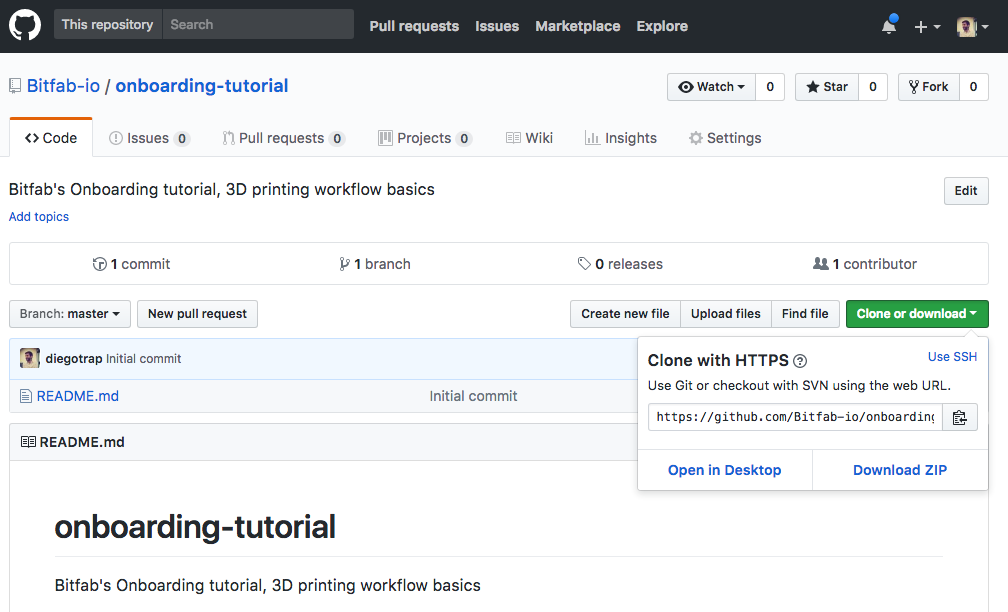Switch to Use SSH clone option
The height and width of the screenshot is (612, 1008).
click(x=952, y=357)
